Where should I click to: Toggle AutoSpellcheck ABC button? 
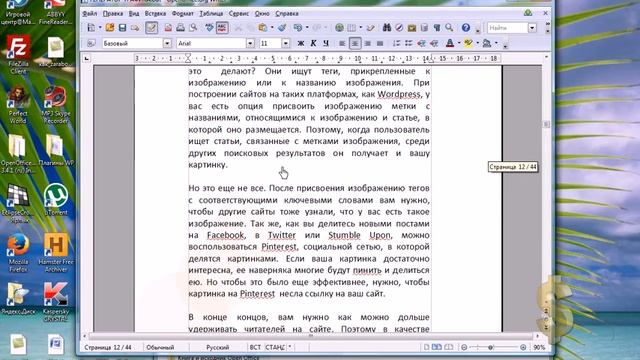pos(222,28)
